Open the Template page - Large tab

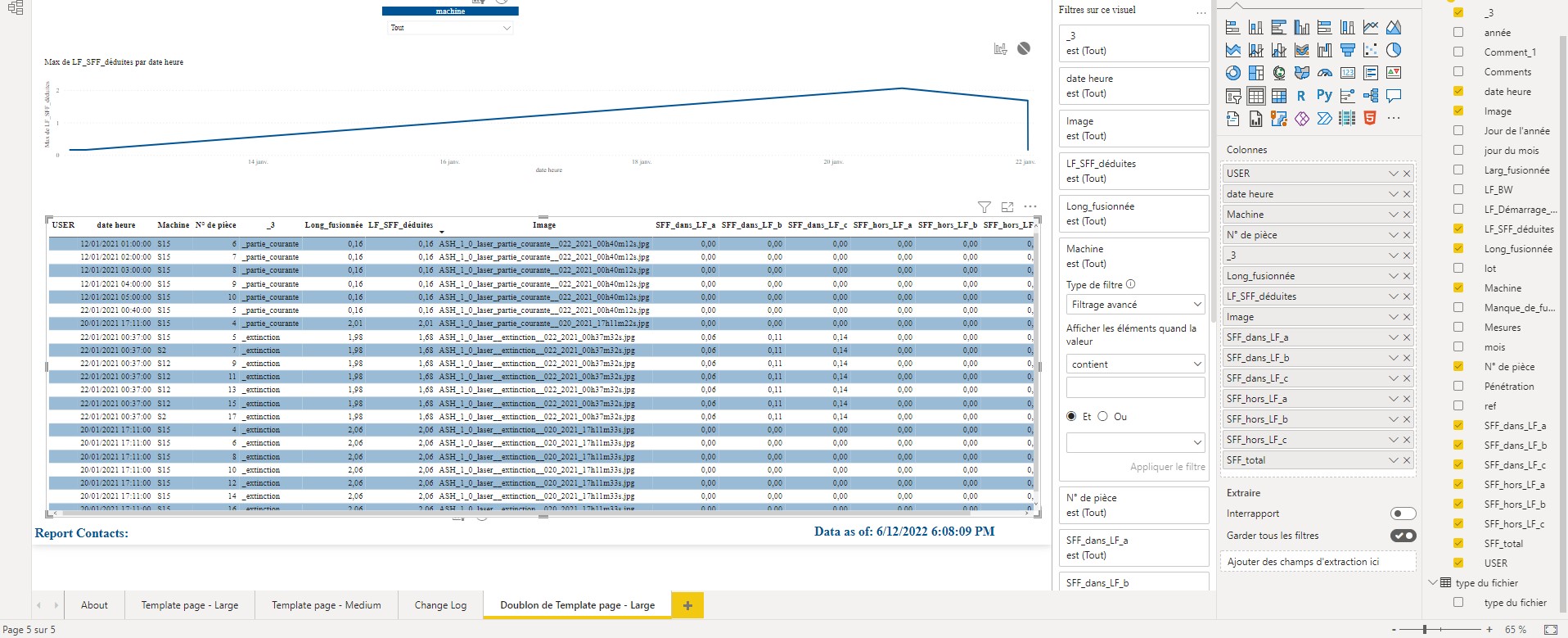[190, 605]
